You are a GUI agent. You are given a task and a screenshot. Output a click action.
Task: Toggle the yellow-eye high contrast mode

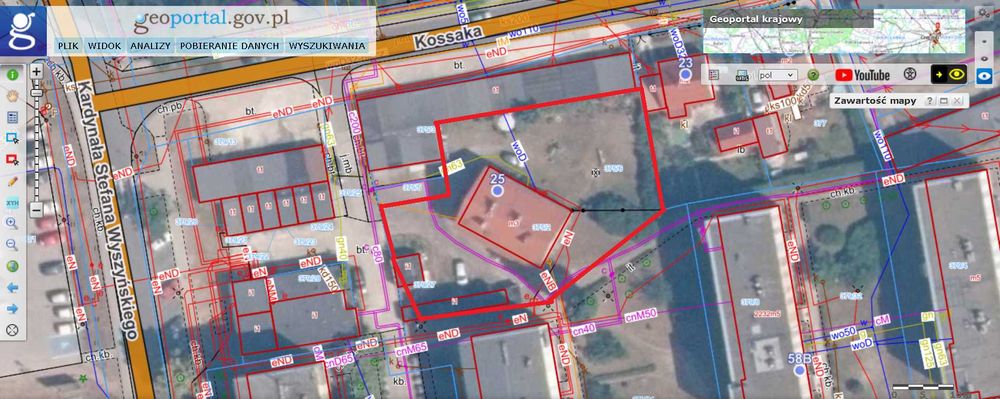[x=949, y=75]
